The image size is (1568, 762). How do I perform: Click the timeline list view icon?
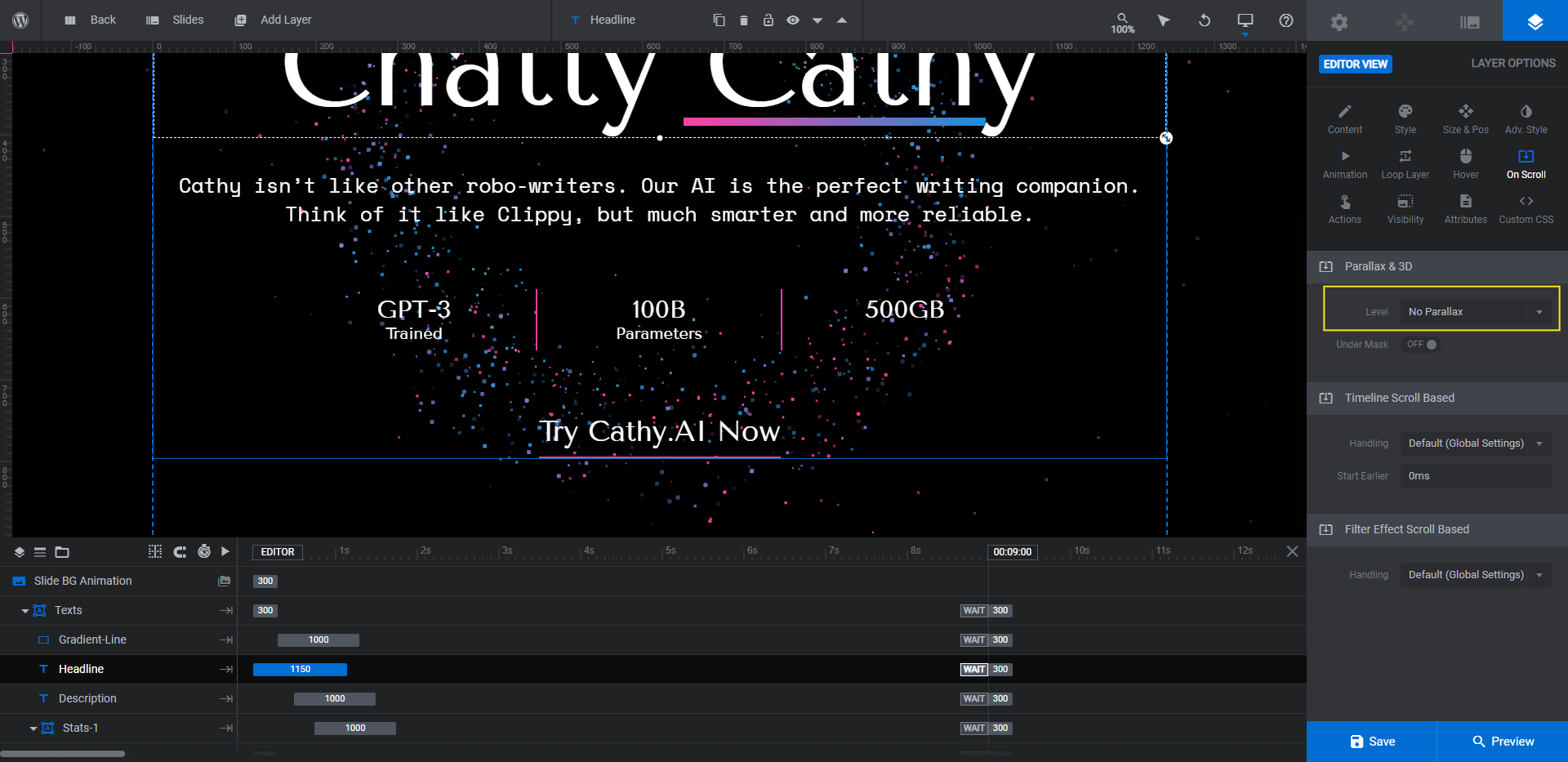40,552
